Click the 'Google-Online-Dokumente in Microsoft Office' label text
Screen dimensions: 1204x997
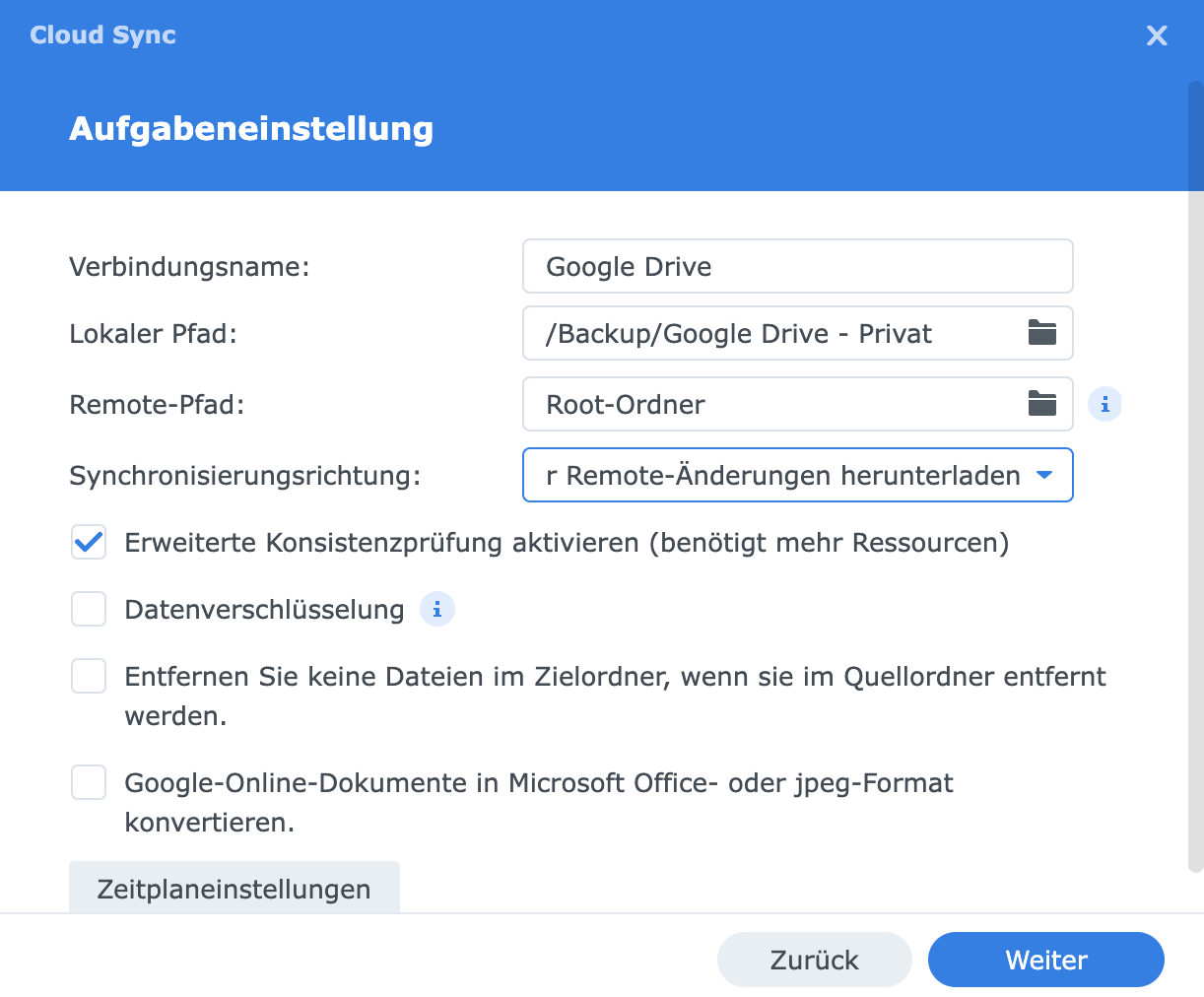pos(538,784)
